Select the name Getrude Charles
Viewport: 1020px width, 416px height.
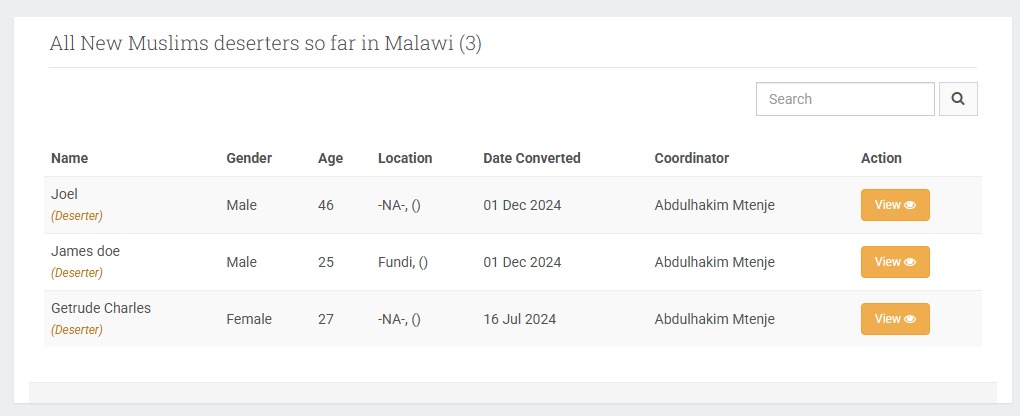pyautogui.click(x=101, y=308)
